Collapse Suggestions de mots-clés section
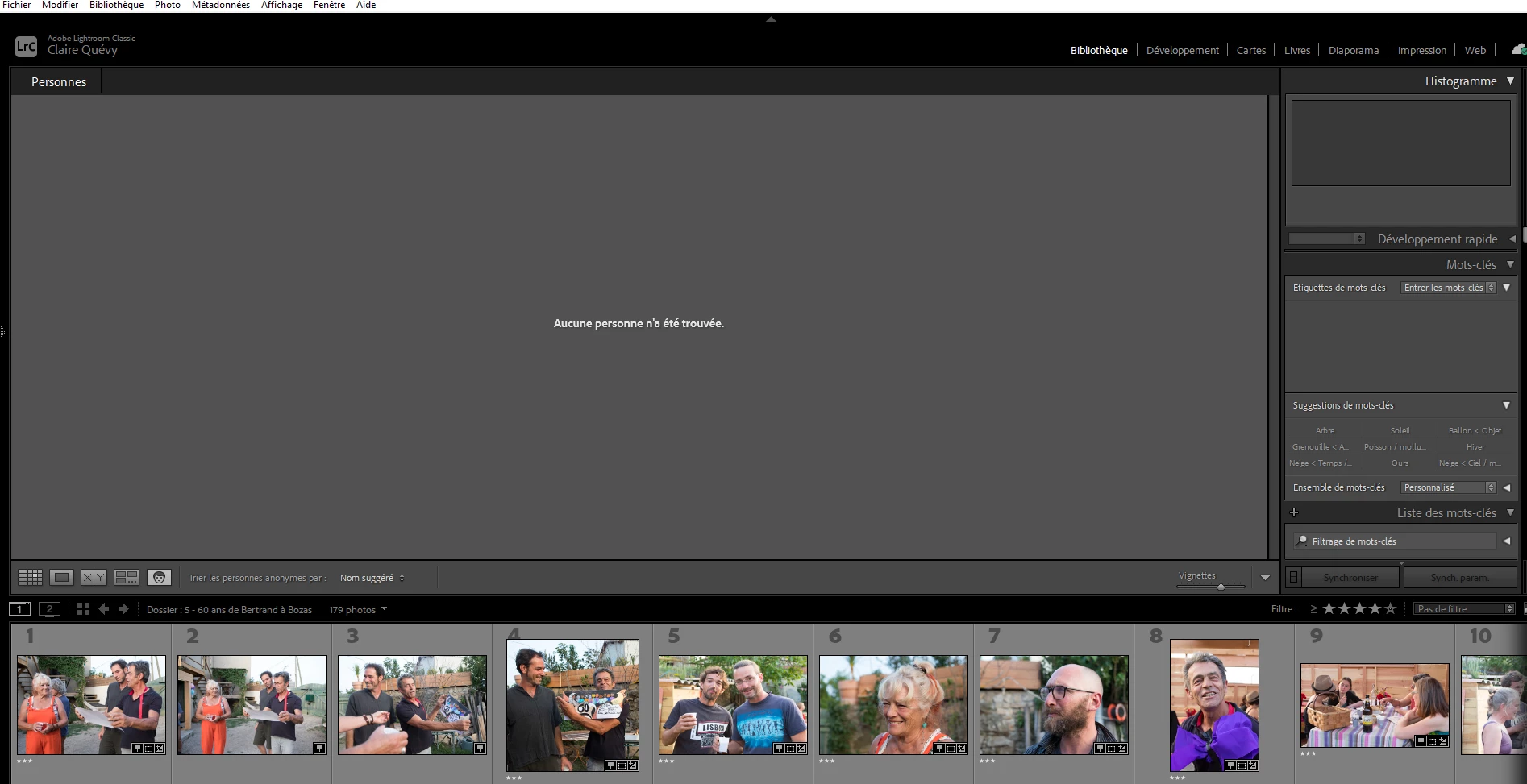 pyautogui.click(x=1506, y=405)
